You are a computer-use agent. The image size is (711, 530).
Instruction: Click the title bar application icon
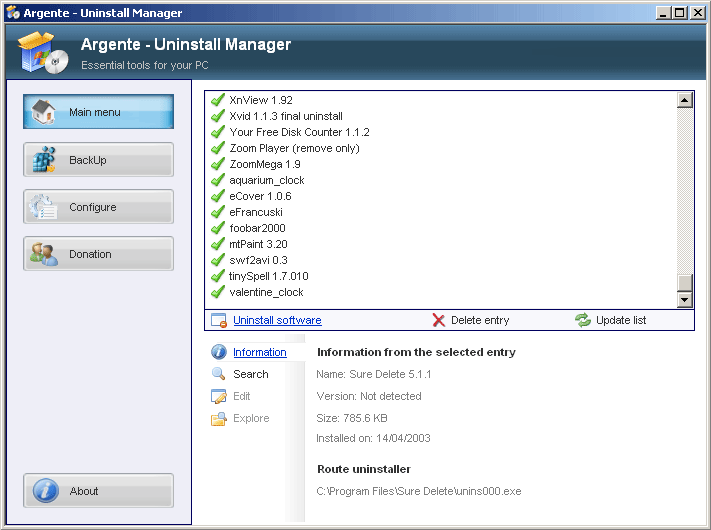tap(13, 13)
